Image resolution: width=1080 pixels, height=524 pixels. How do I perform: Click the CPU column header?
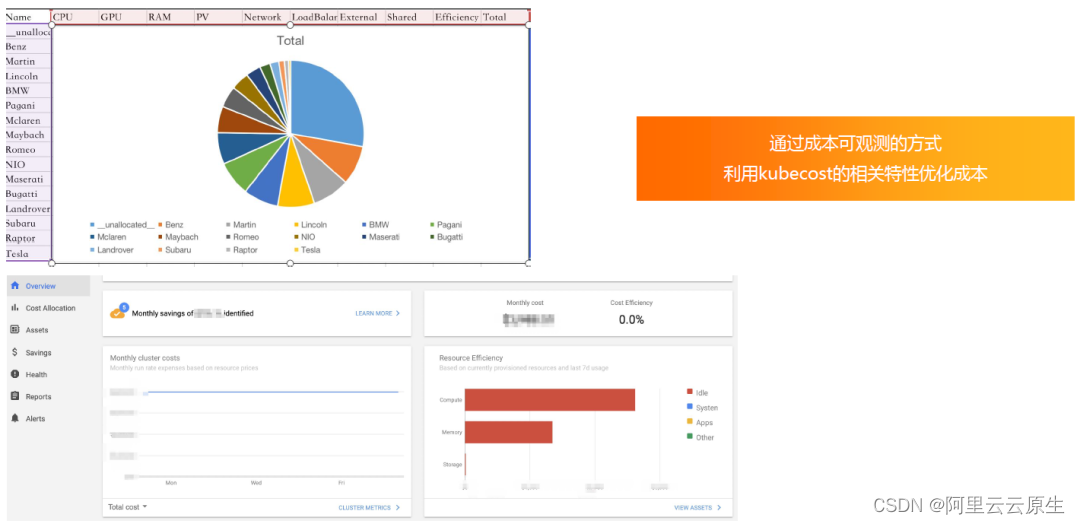click(75, 17)
